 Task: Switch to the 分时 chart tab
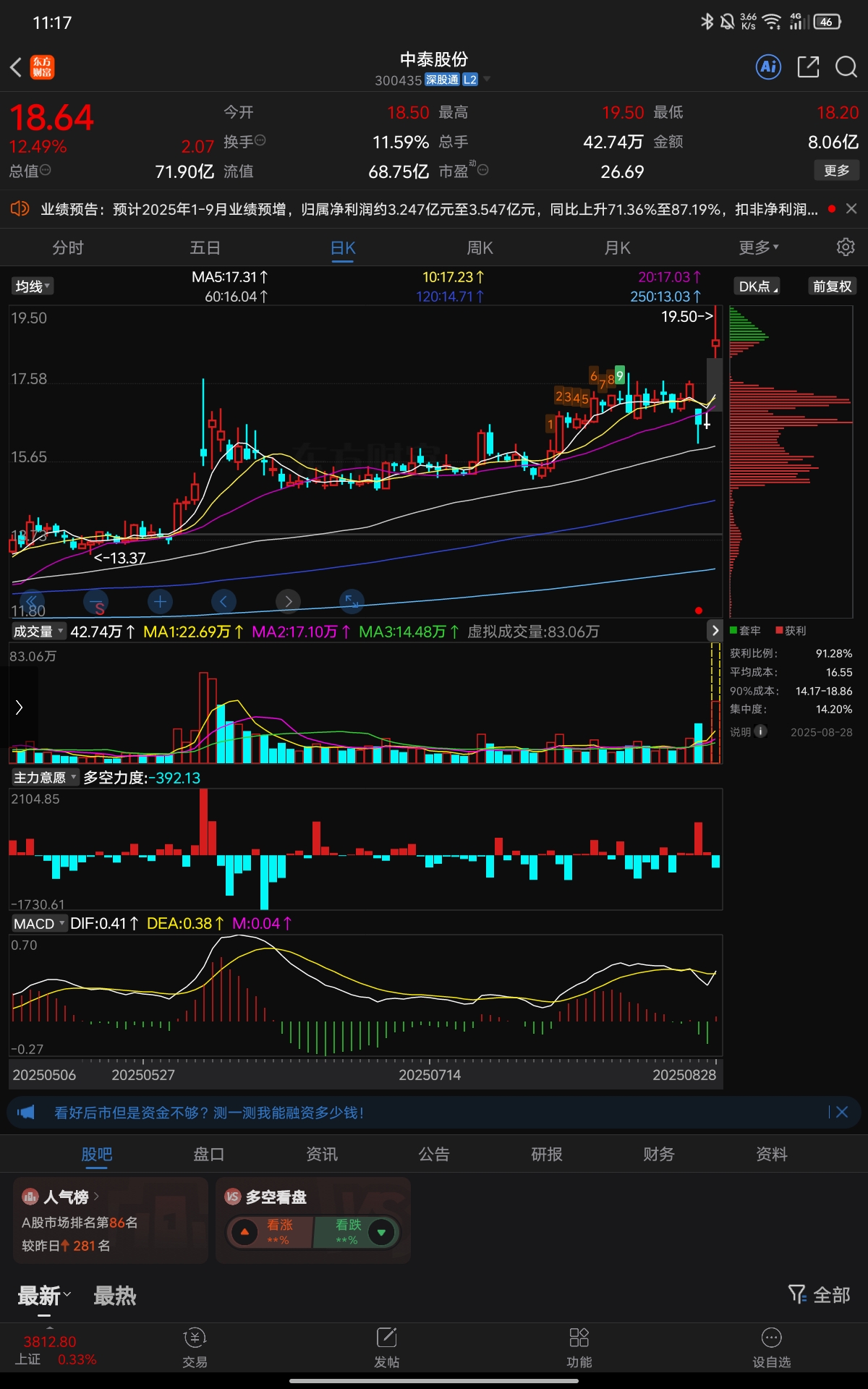coord(68,247)
